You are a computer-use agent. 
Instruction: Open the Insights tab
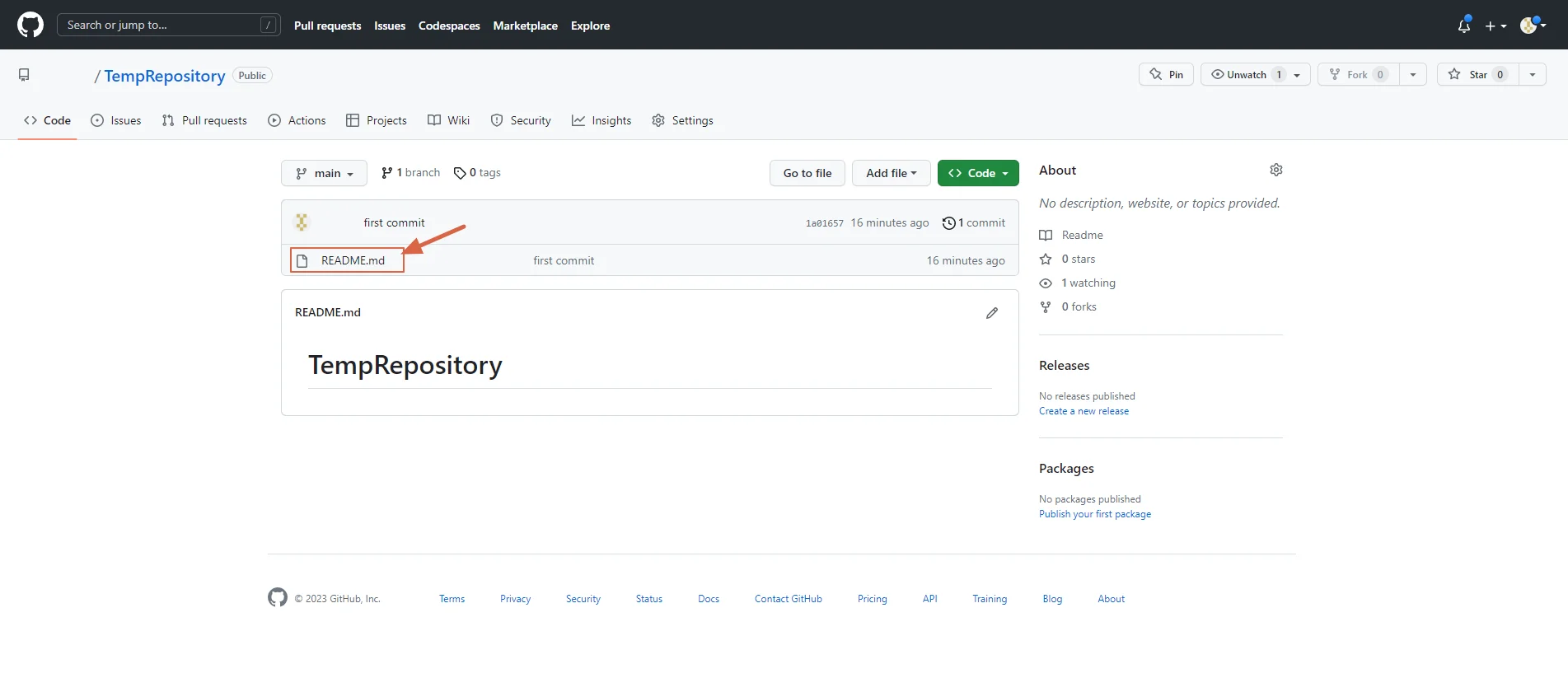click(601, 120)
